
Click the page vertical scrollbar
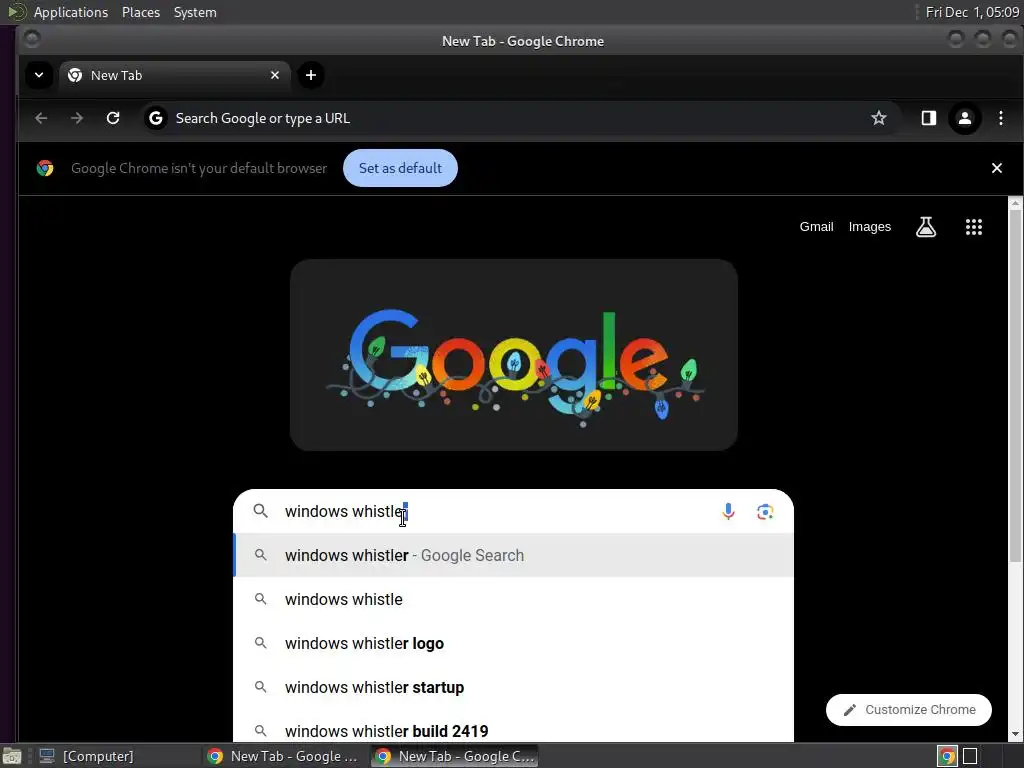coord(1016,385)
